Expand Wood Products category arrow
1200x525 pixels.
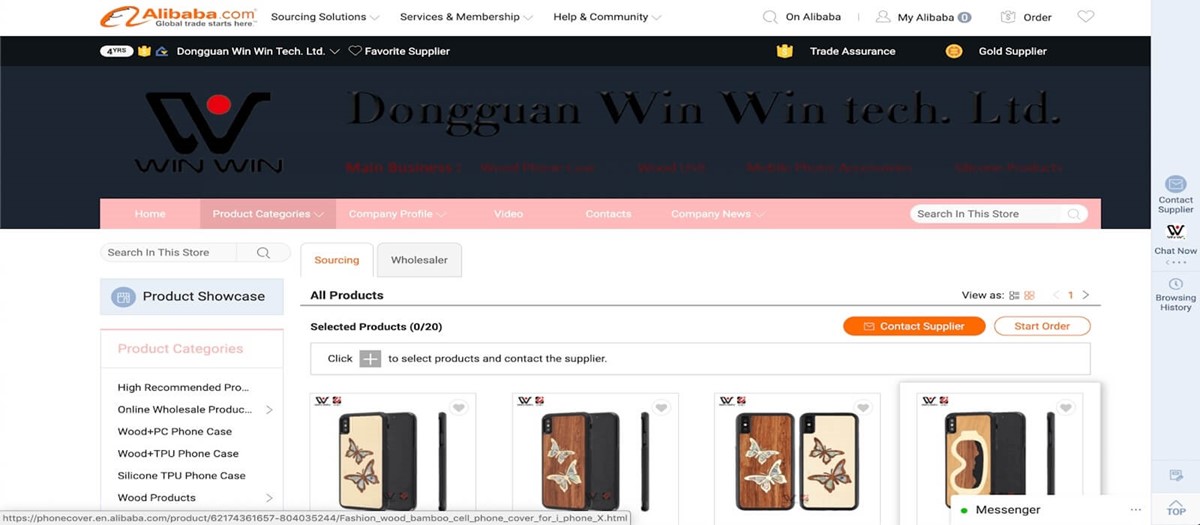[269, 498]
